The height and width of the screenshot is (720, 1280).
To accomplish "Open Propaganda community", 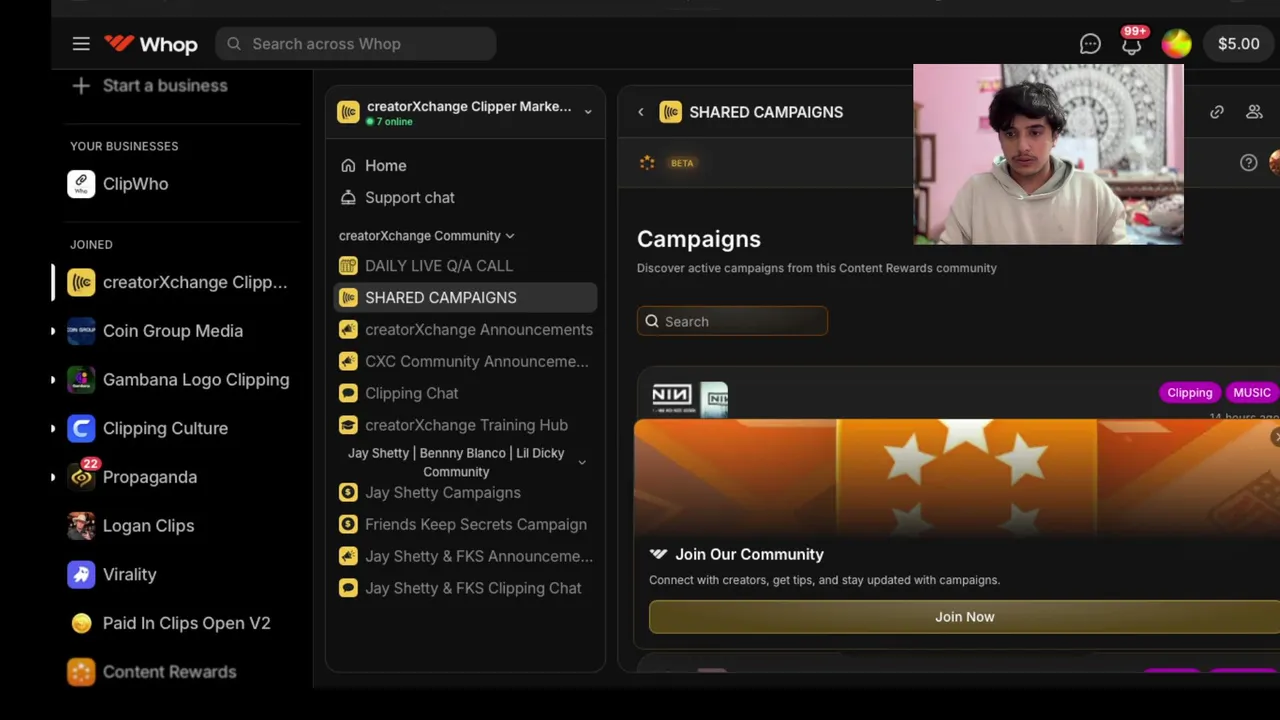I will (x=133, y=477).
